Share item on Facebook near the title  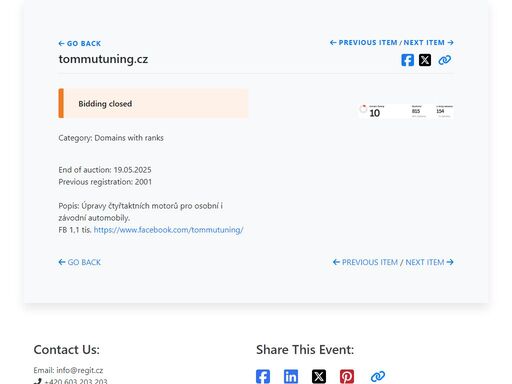407,60
